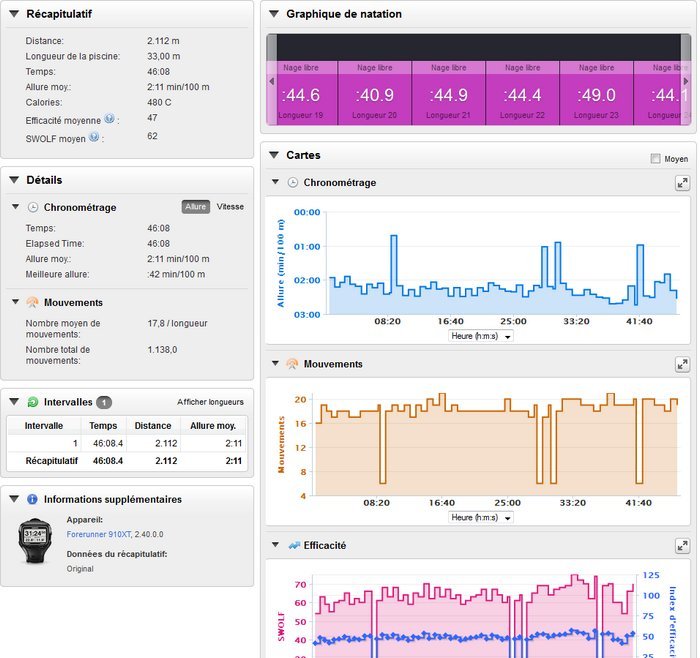Select Longueur 20 swim block

(375, 93)
